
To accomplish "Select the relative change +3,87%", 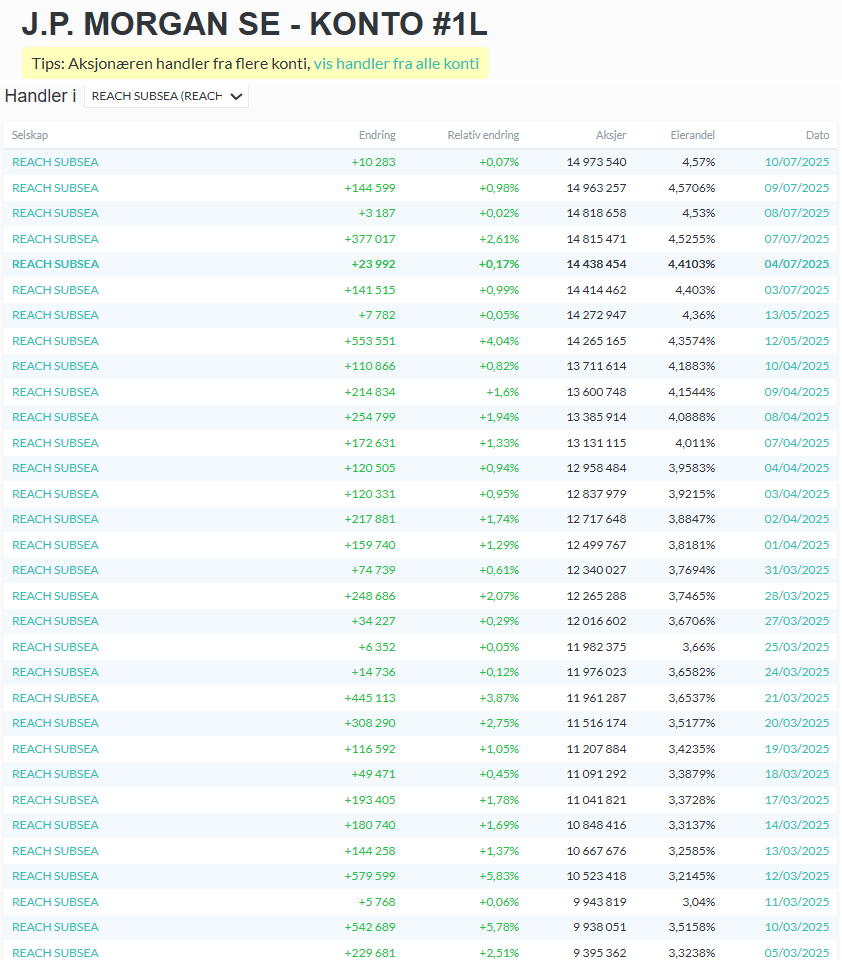I will (499, 699).
